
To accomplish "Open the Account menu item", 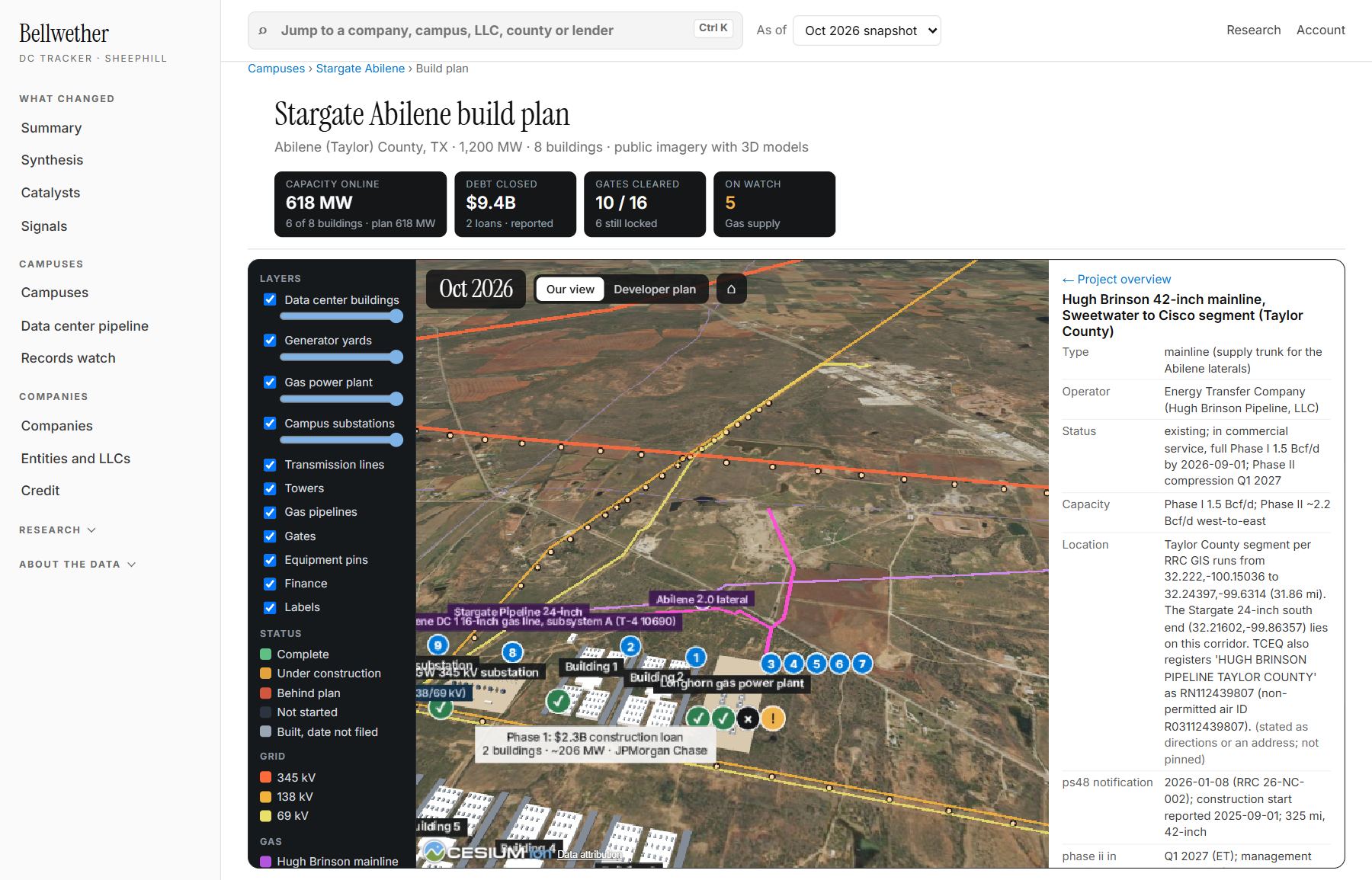I will coord(1321,30).
